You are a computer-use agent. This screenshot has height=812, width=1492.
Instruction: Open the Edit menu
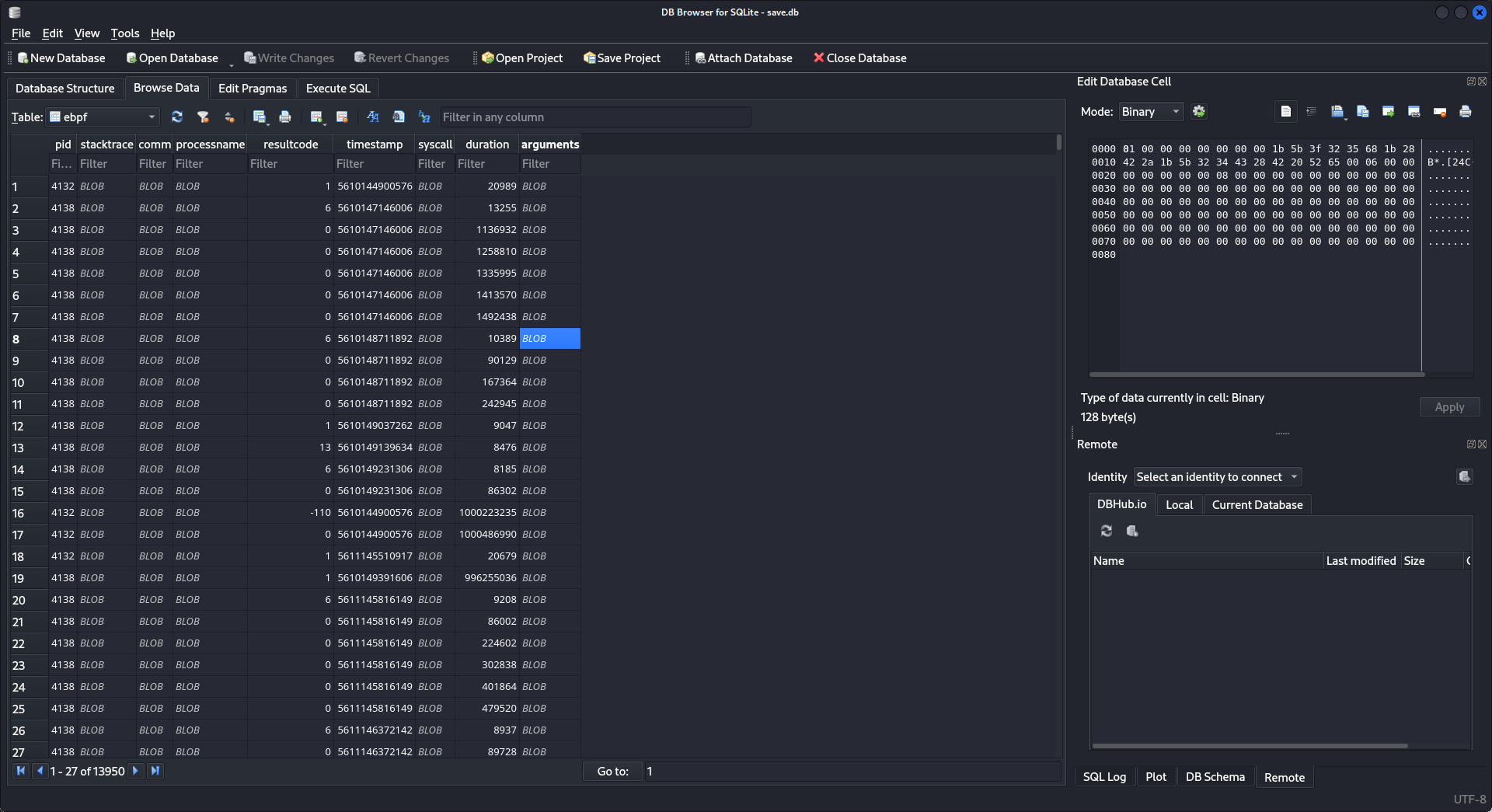pos(52,33)
